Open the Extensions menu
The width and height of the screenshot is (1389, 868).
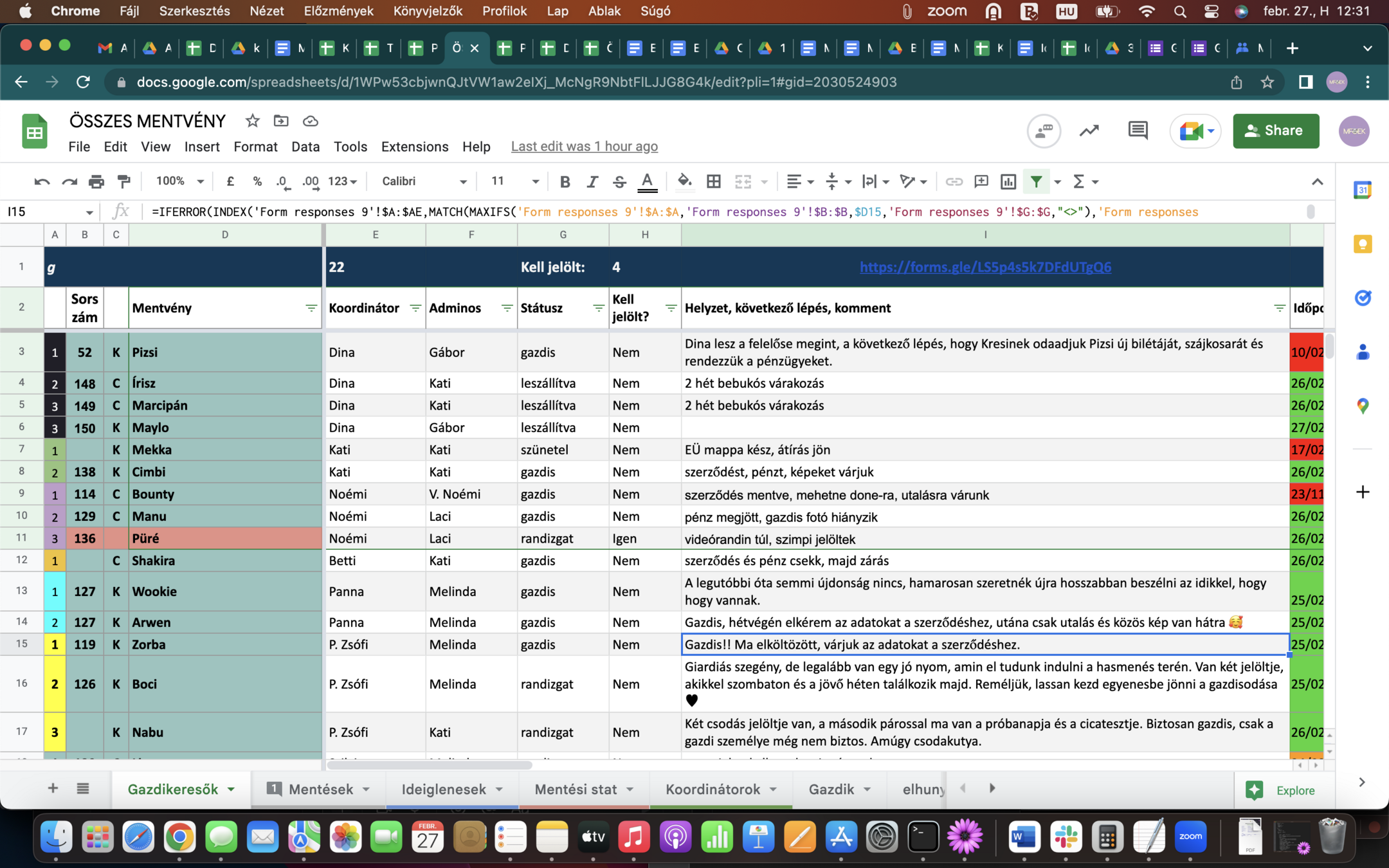[x=414, y=147]
